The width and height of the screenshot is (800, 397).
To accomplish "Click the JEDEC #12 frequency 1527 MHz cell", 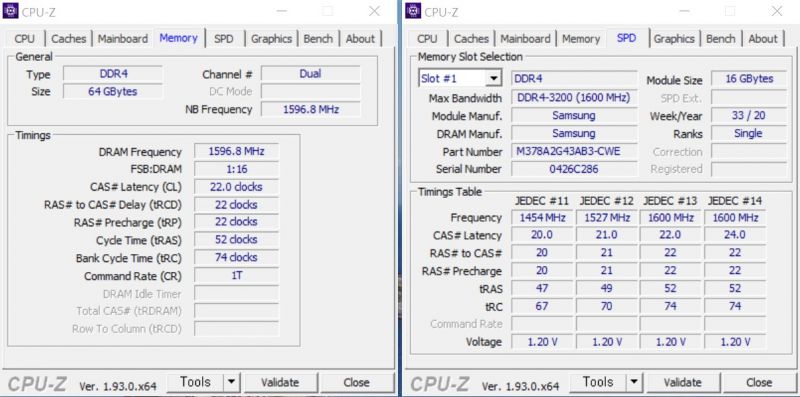I will coord(607,217).
